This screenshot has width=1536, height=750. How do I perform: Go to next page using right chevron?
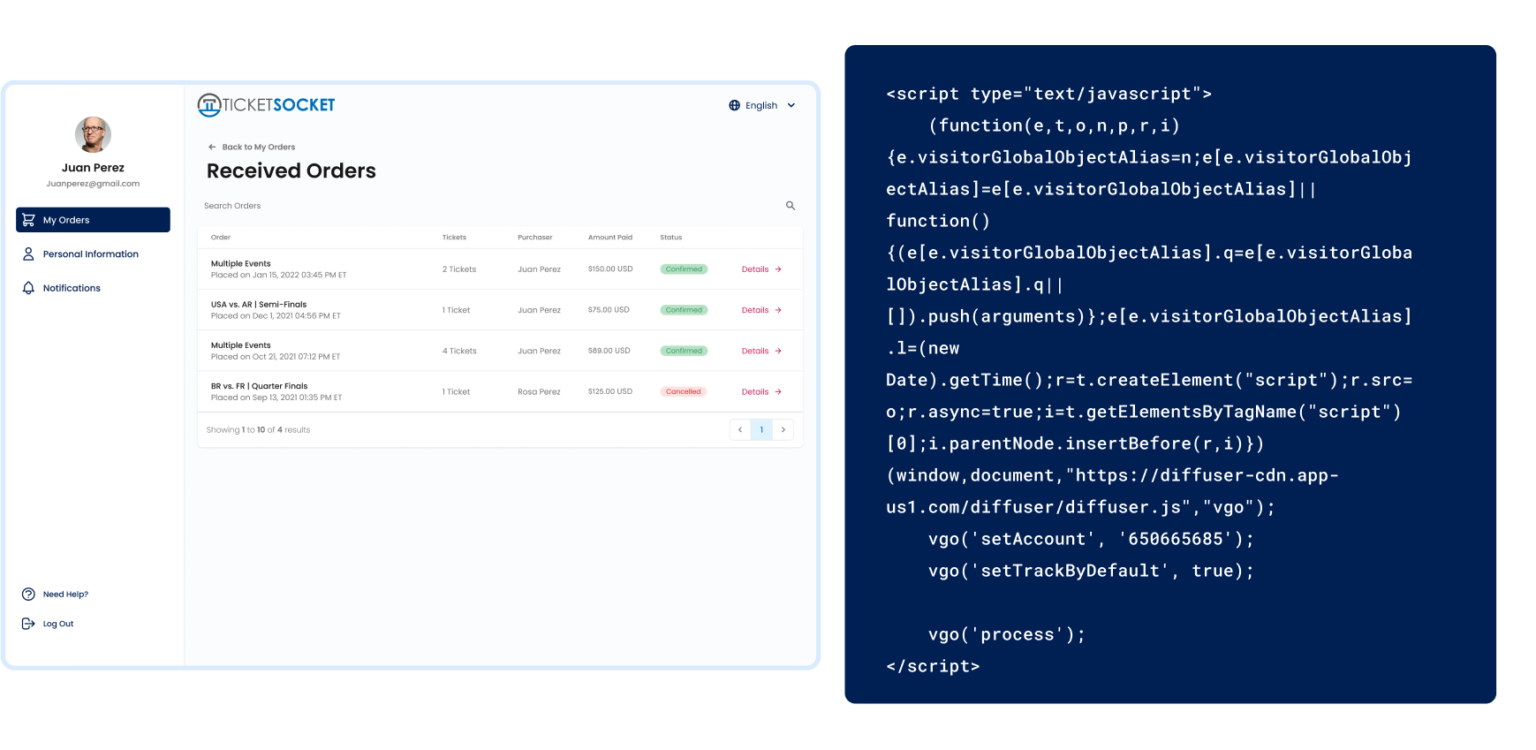pyautogui.click(x=783, y=430)
